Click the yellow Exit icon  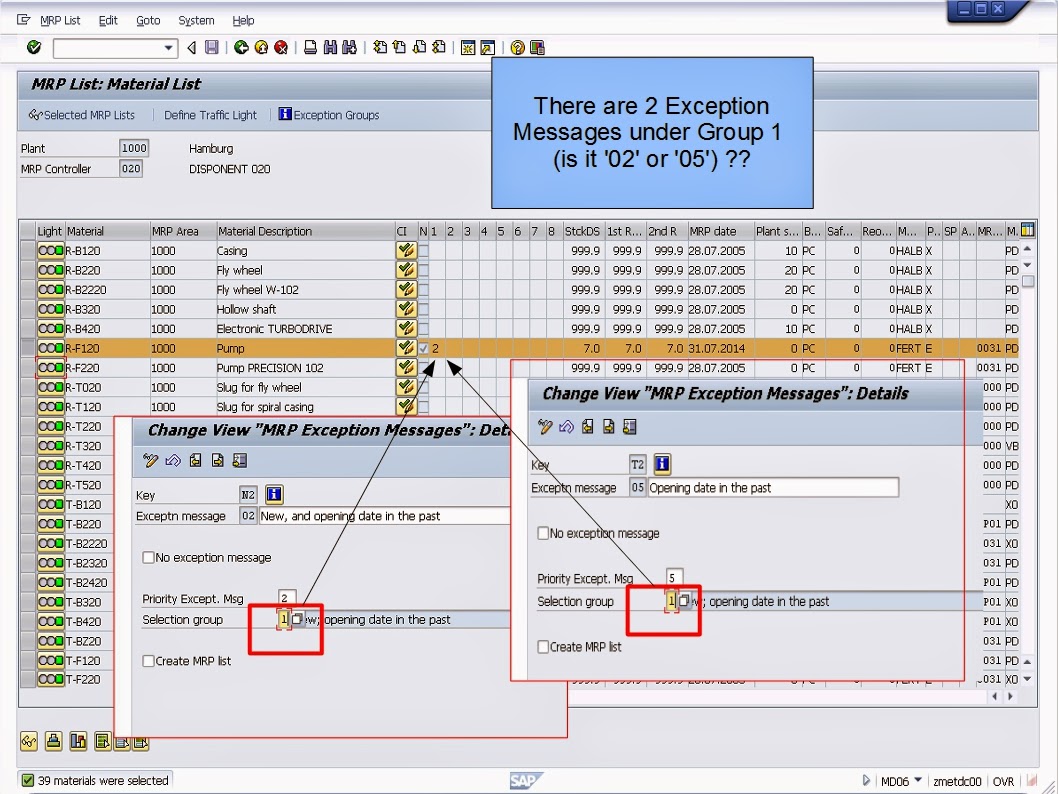pyautogui.click(x=261, y=47)
